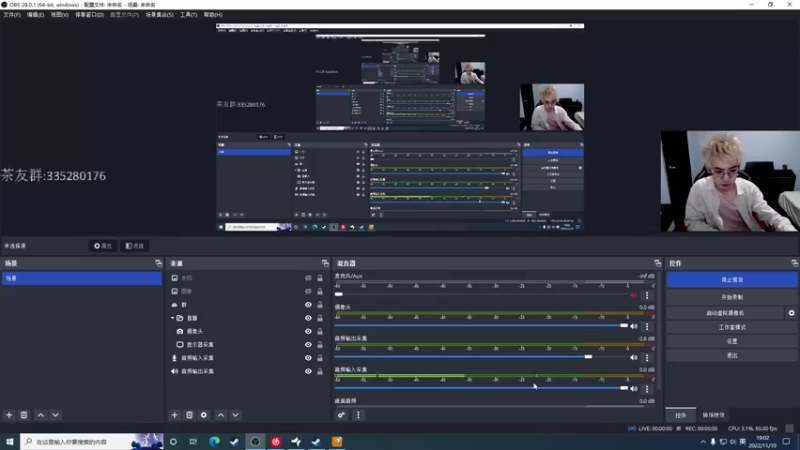Image resolution: width=800 pixels, height=450 pixels.
Task: Toggle lock on 音频输入采集 source
Action: 320,358
